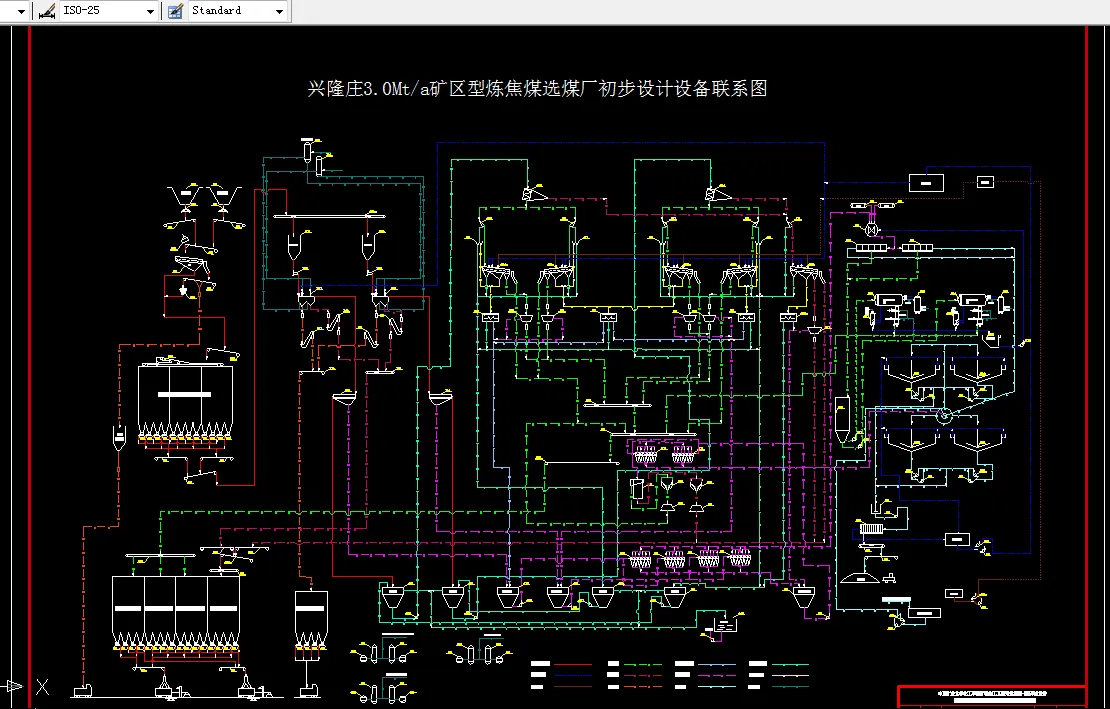Viewport: 1110px width, 709px height.
Task: Select the drawing title text 兴隆庄3.0Mt/a矿区型炼焦煤选煤厂初步设计设备联系图
Action: 538,88
